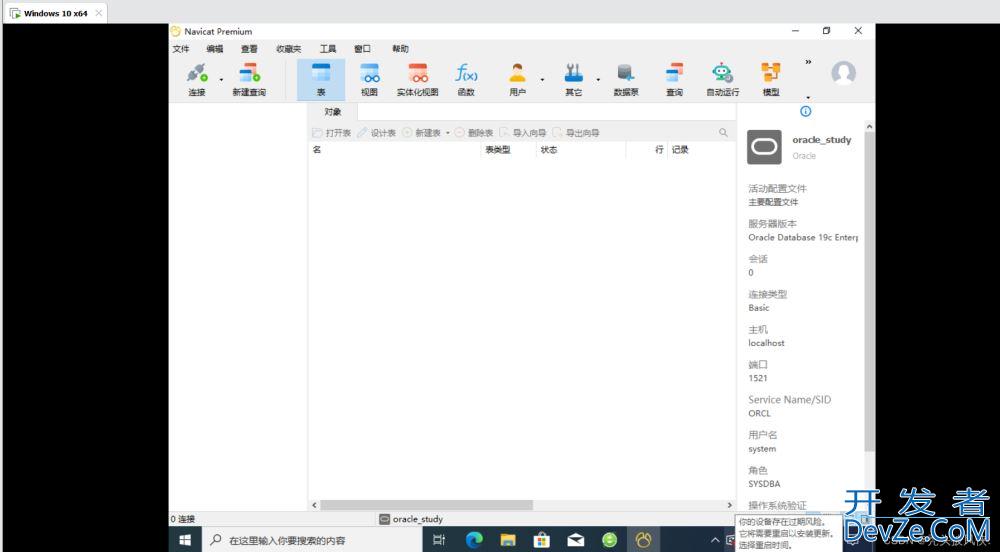Open the 帮助 help menu

[400, 48]
